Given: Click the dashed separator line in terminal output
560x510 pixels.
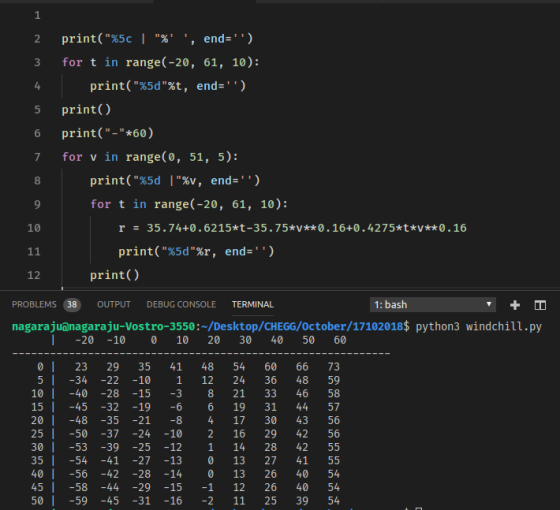Looking at the screenshot, I should coord(201,354).
